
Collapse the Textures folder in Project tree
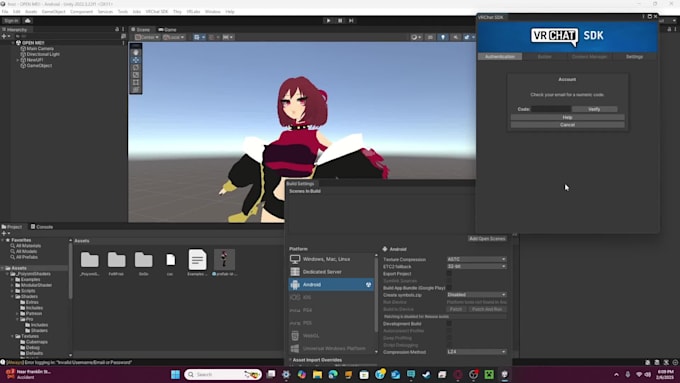click(x=13, y=336)
